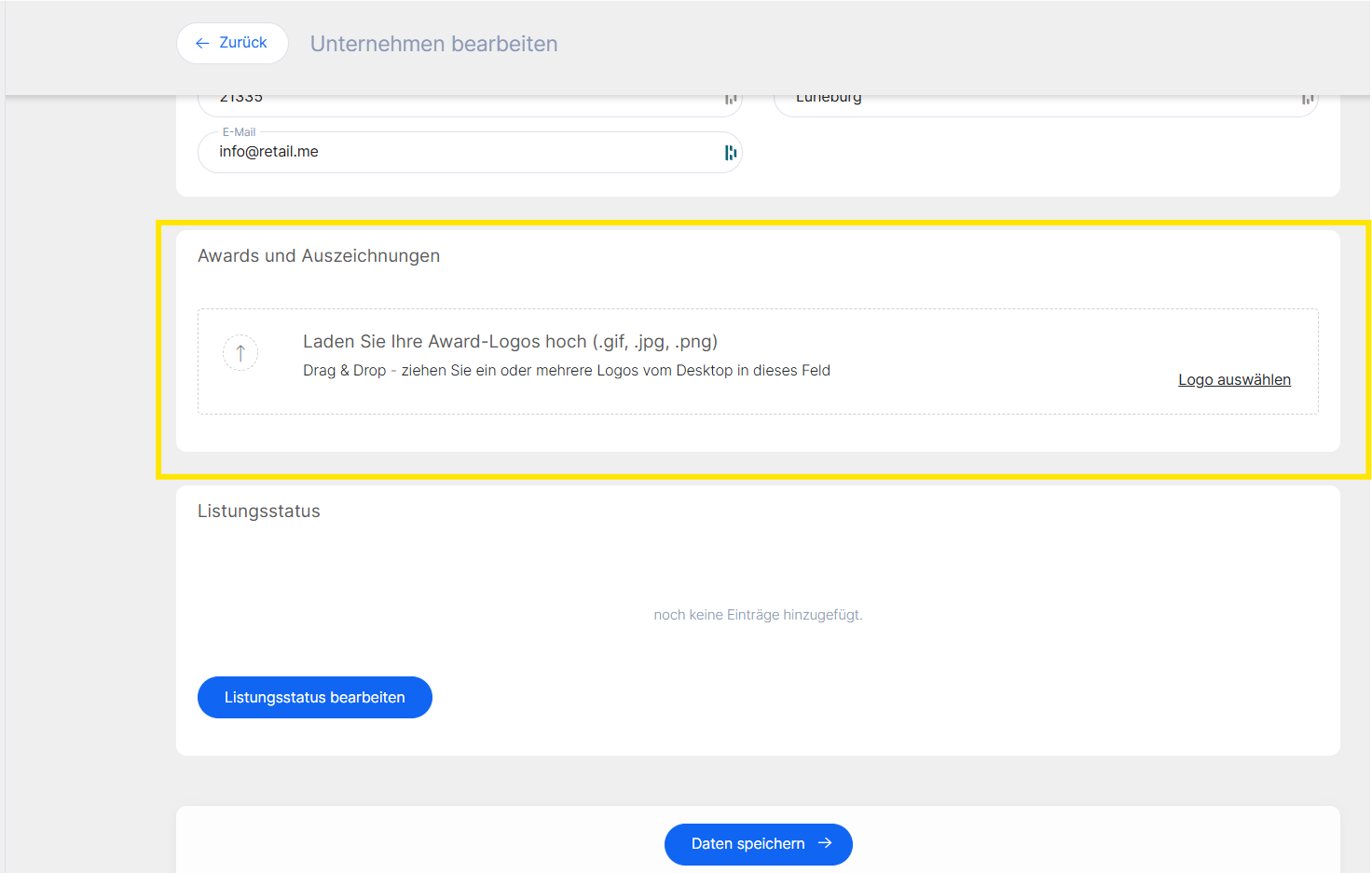Click the Awards und Auszeichnungen heading
The height and width of the screenshot is (873, 1372).
(x=319, y=256)
